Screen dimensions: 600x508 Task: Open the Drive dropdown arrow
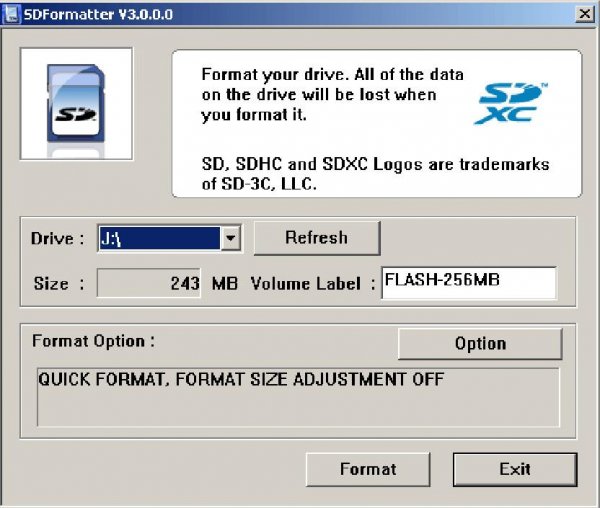[230, 238]
